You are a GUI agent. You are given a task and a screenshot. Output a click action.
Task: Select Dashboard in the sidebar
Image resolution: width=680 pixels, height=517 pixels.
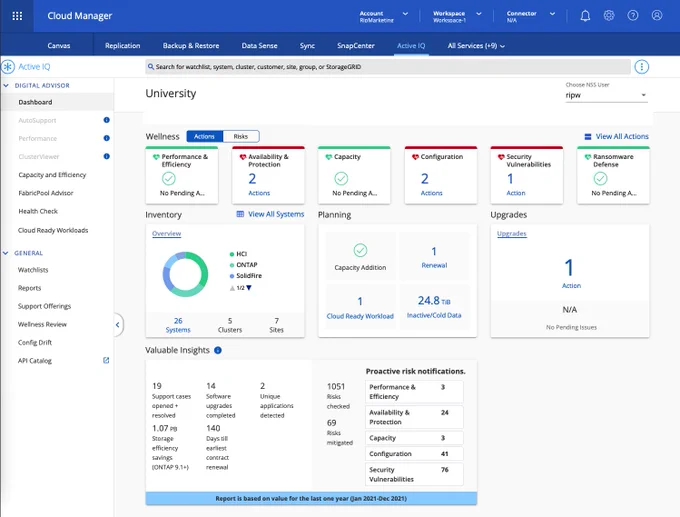[x=57, y=102]
